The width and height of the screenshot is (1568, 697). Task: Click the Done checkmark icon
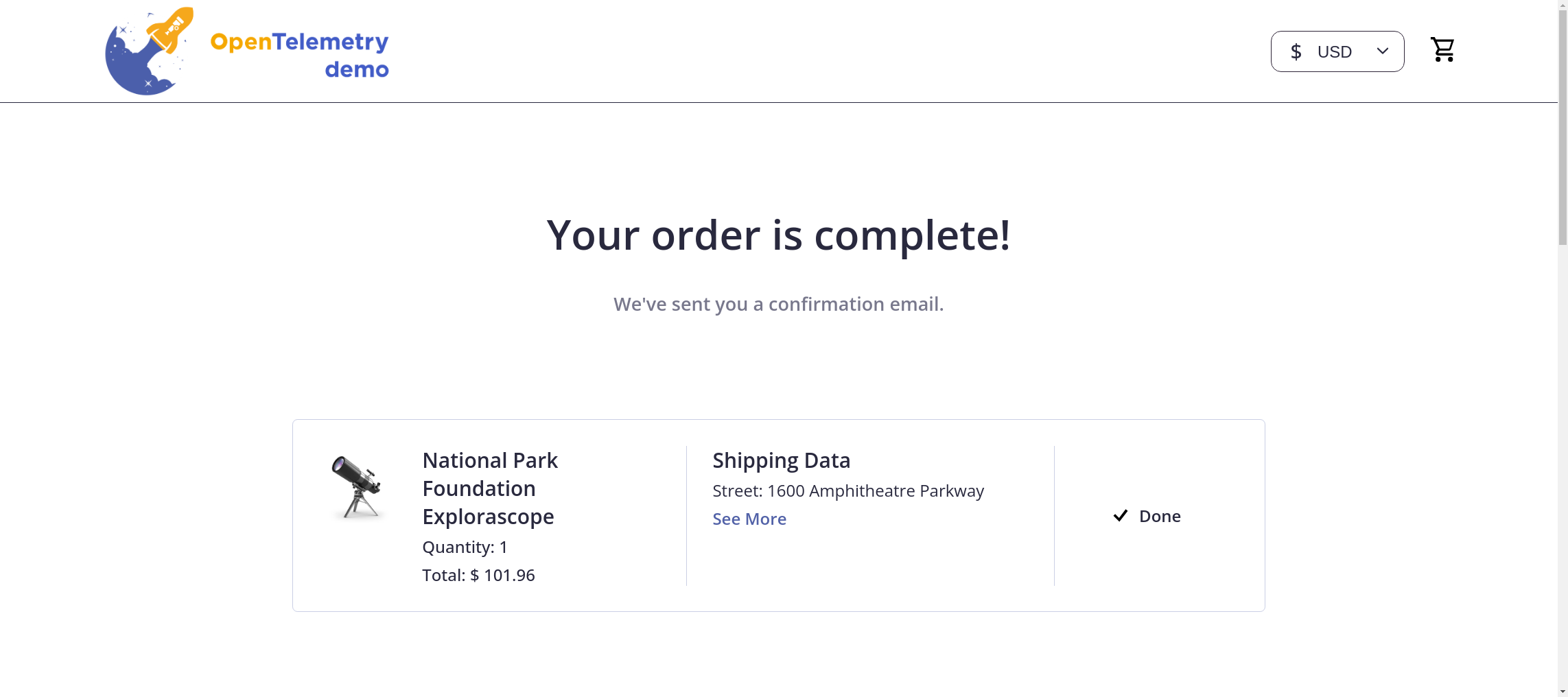click(1121, 516)
